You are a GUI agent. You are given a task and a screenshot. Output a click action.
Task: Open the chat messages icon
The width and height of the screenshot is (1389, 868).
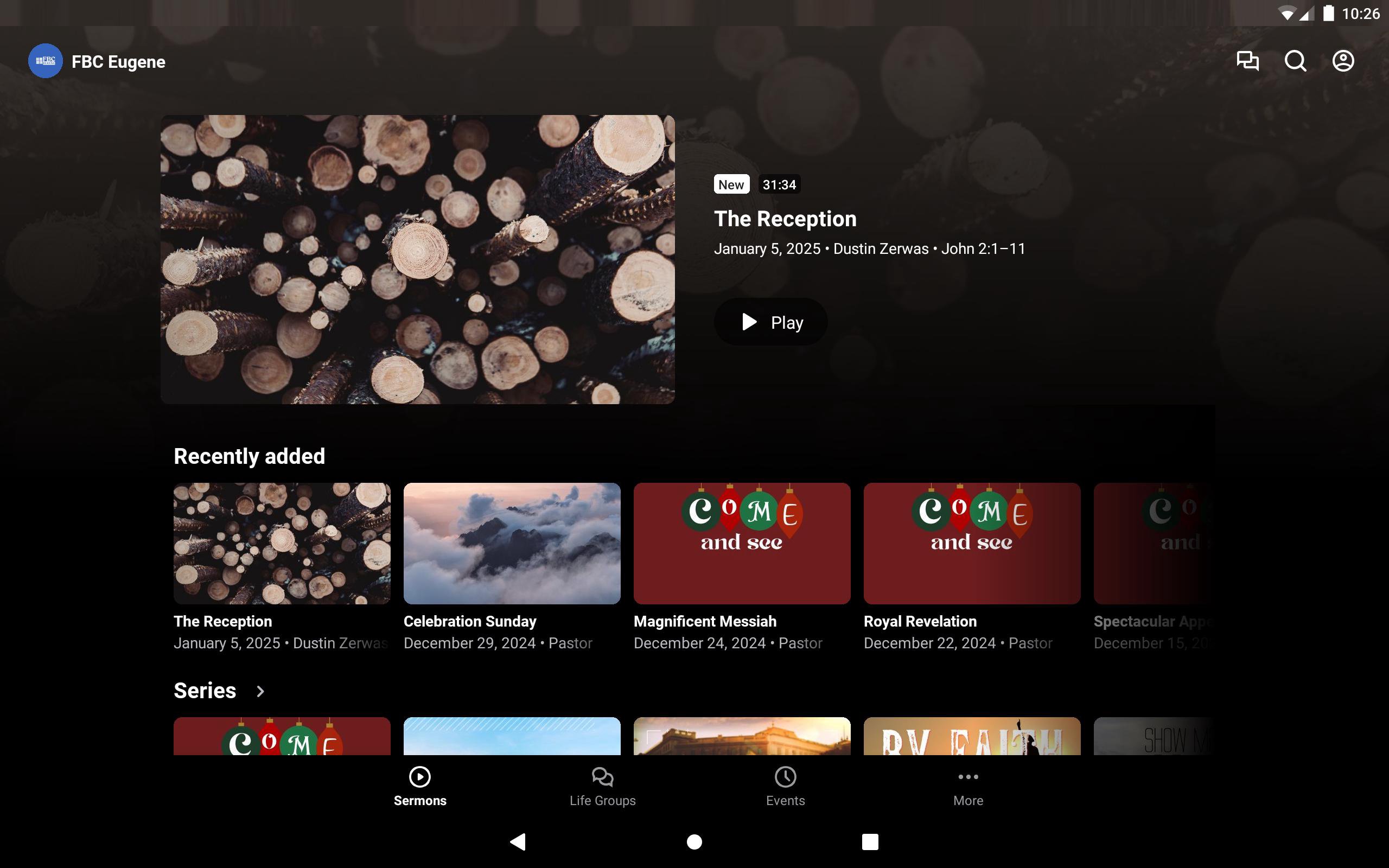tap(1247, 61)
